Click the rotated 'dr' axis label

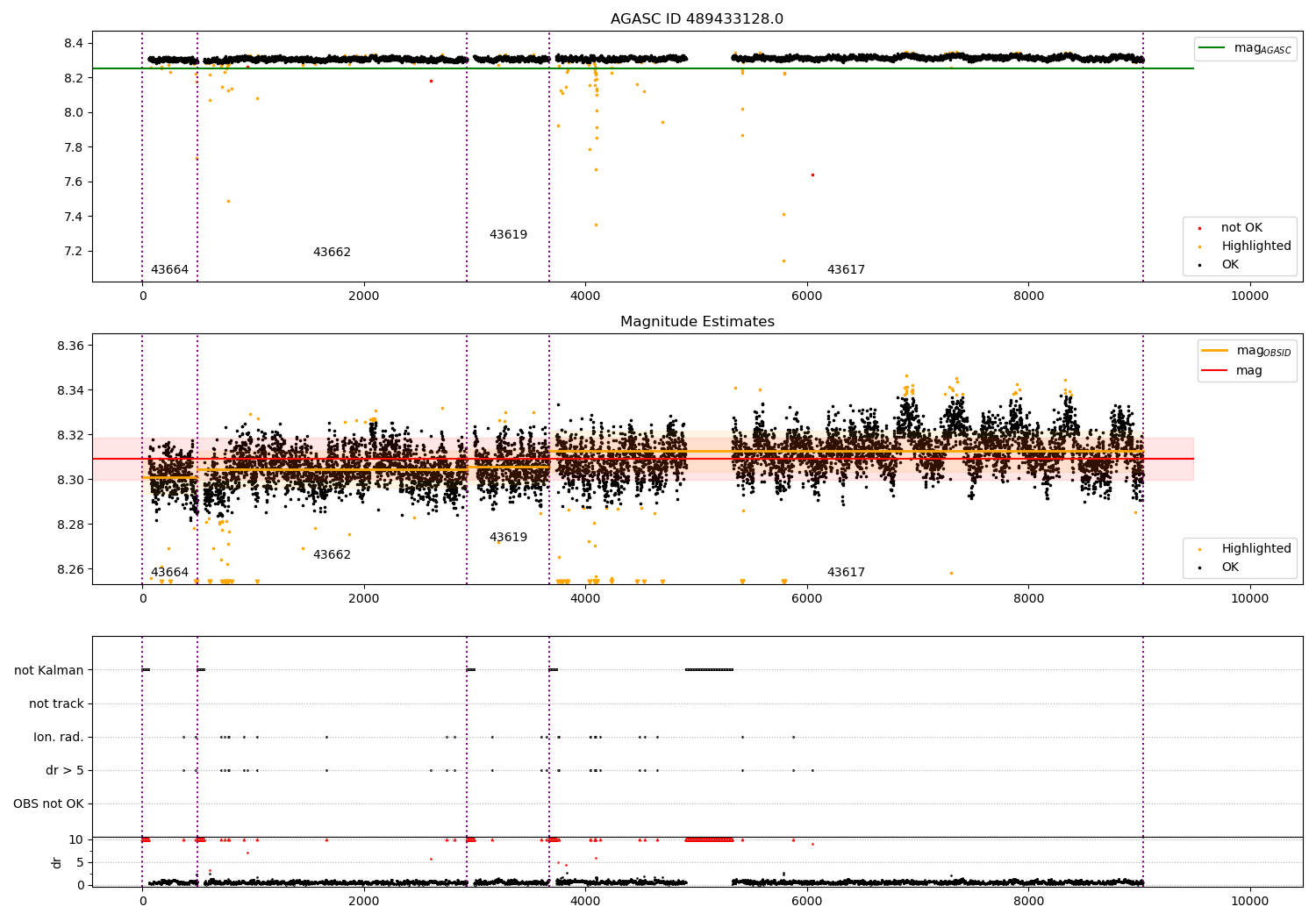point(57,862)
